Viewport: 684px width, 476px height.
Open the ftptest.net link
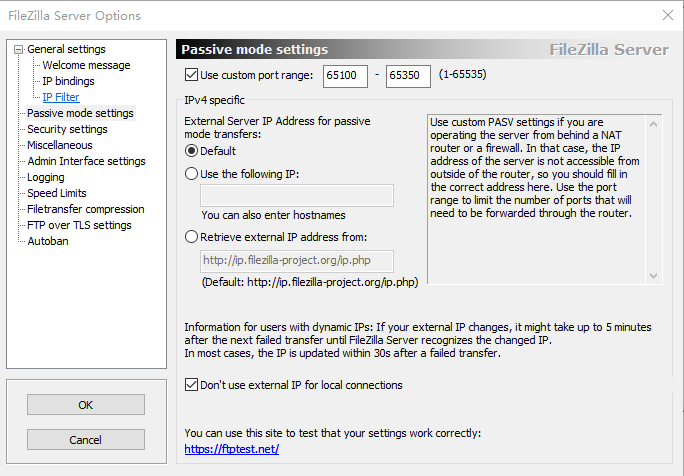pos(232,449)
